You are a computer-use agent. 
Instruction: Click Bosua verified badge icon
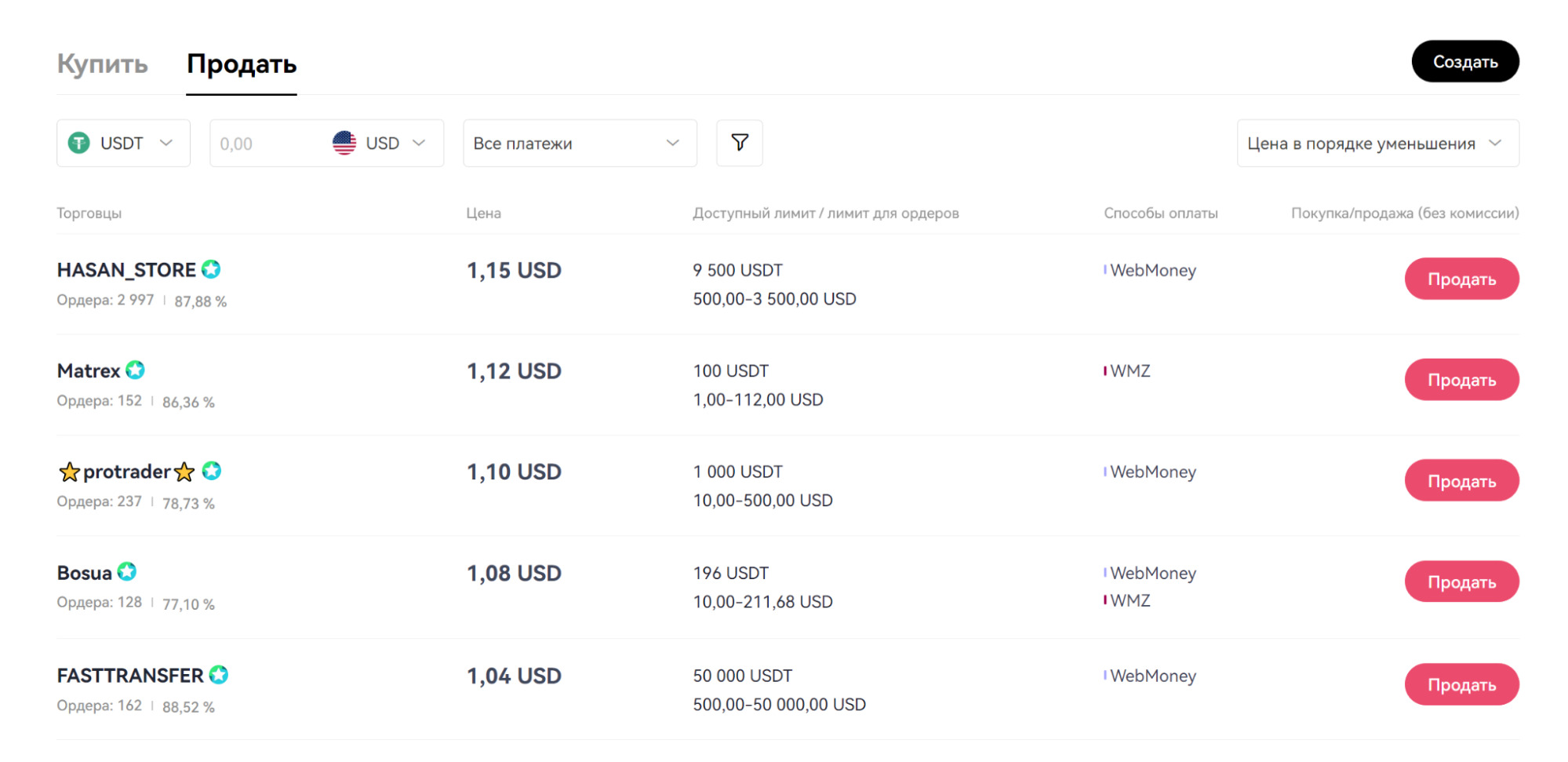coord(127,572)
